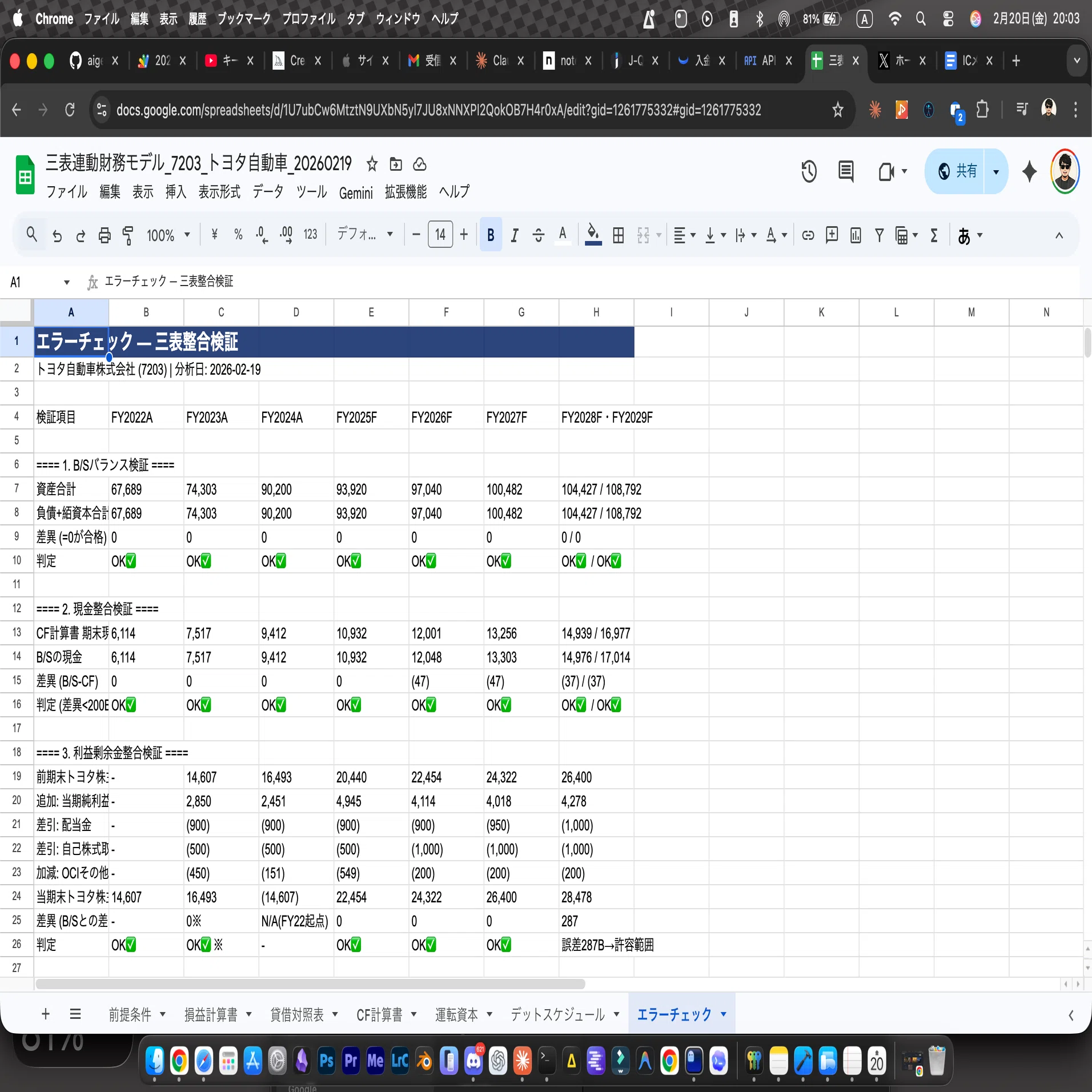Click the browser reload button
Screen dimensions: 1092x1092
click(x=70, y=110)
